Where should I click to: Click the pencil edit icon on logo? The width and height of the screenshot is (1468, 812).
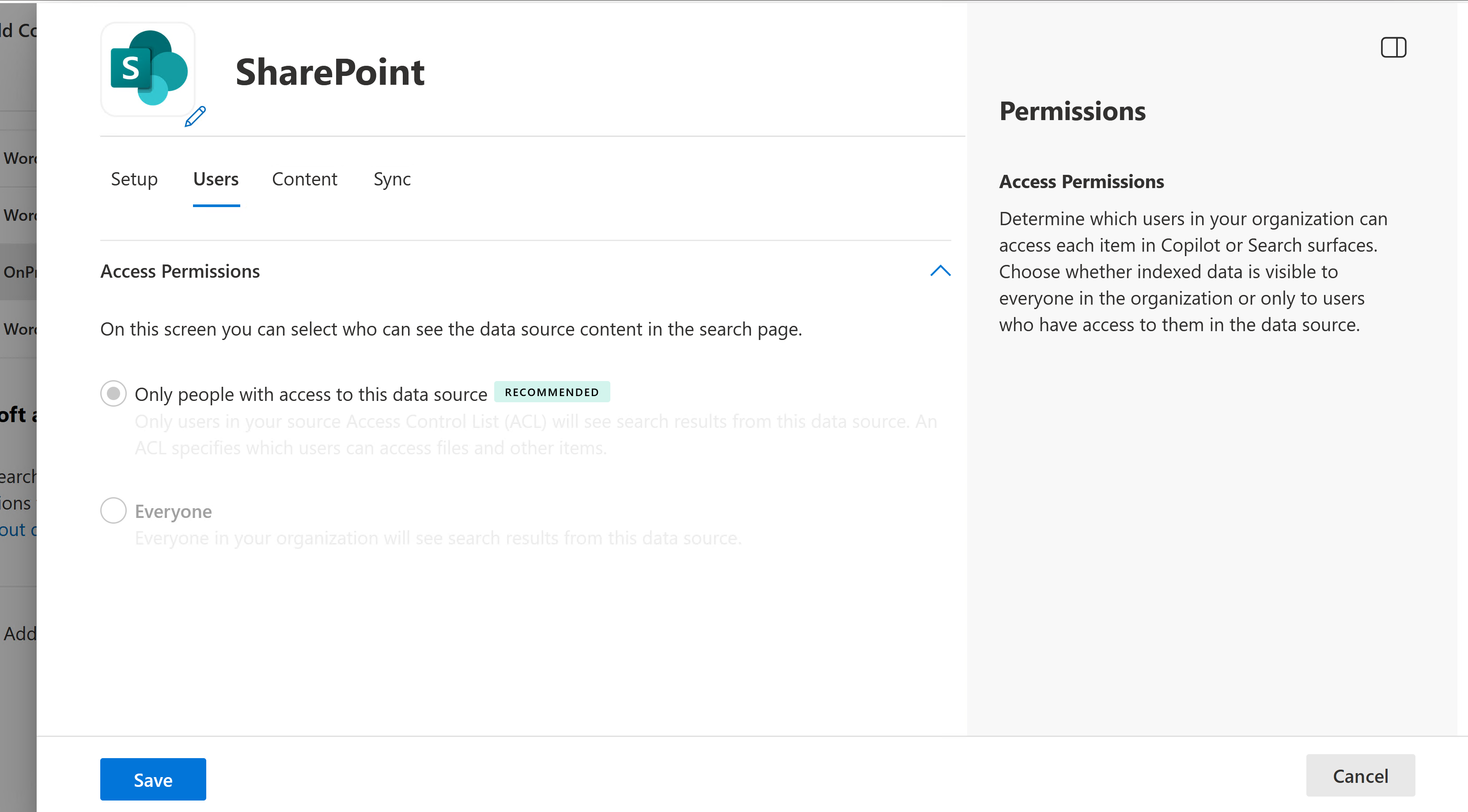(195, 117)
